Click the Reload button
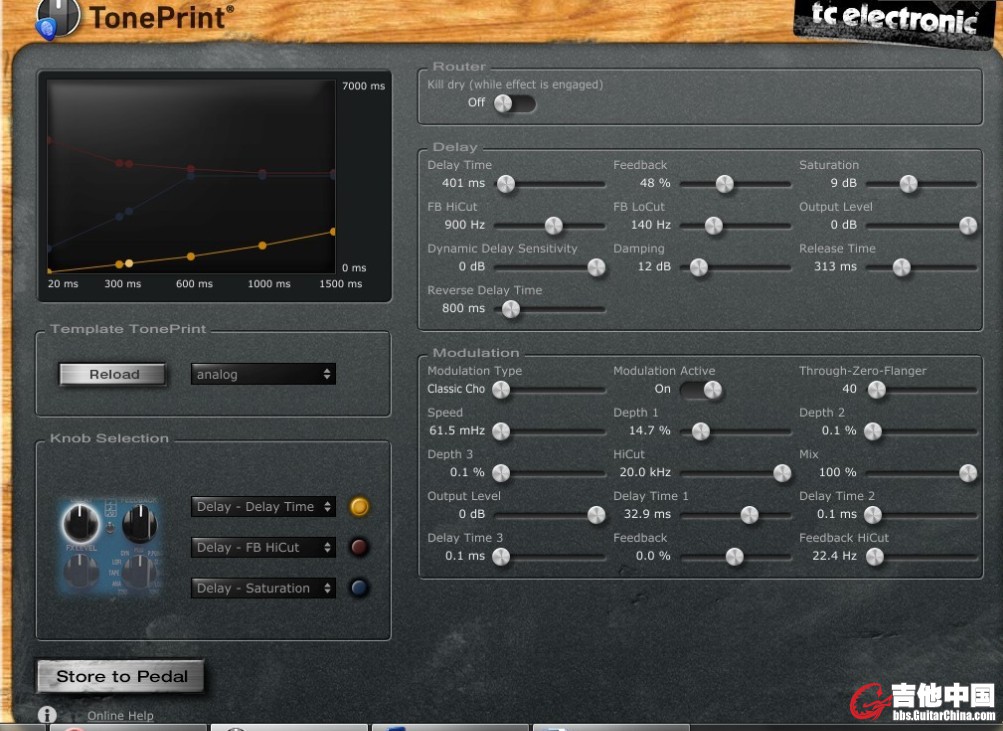This screenshot has height=731, width=1003. (x=113, y=374)
